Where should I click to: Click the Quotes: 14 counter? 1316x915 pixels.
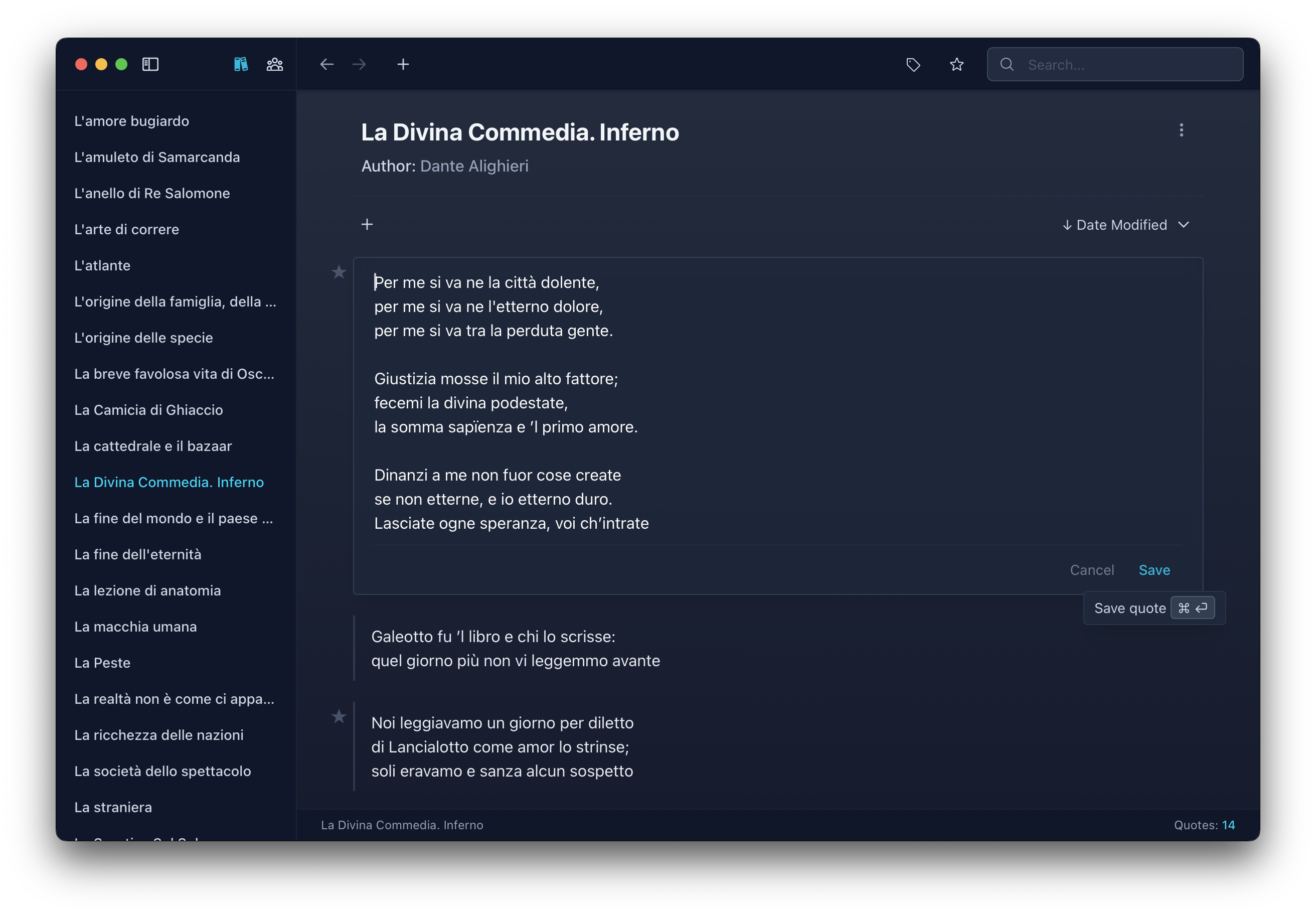(x=1206, y=824)
